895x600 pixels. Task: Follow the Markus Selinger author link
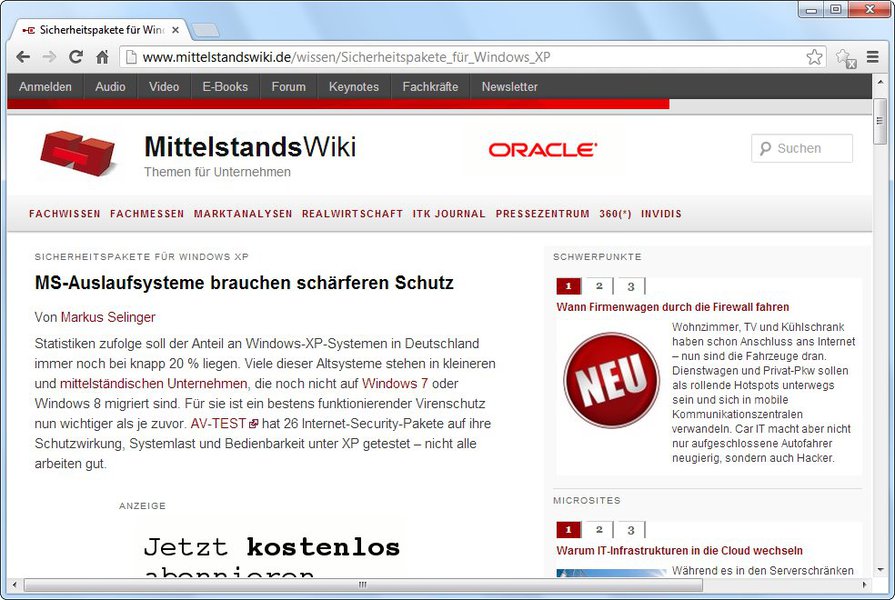(x=108, y=317)
